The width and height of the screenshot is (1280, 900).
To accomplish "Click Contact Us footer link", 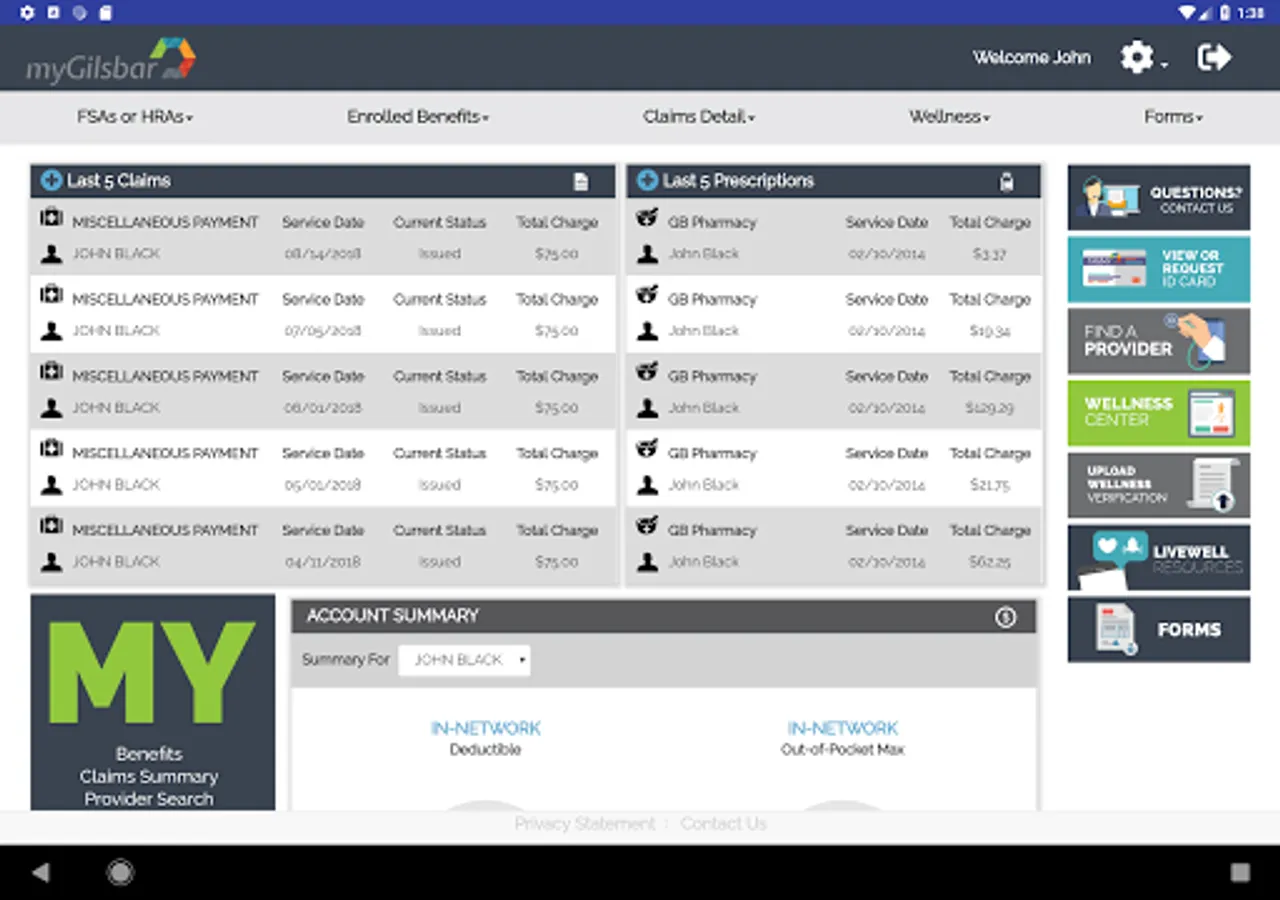I will [723, 824].
